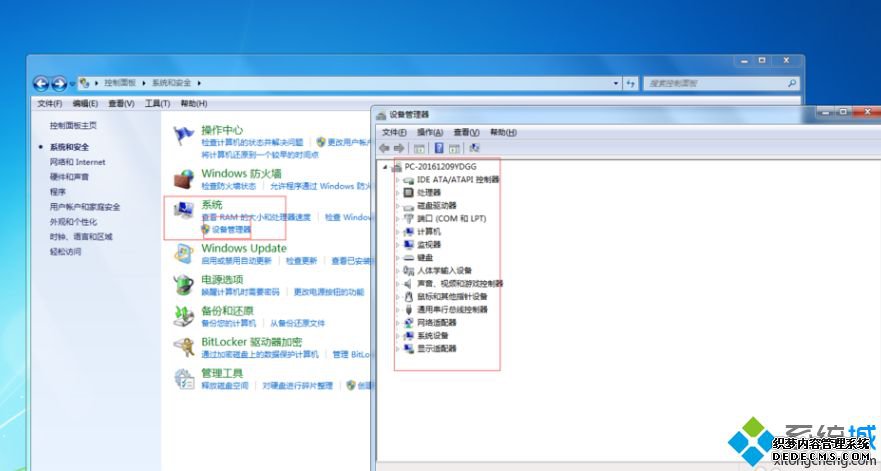This screenshot has width=881, height=471.
Task: Click the refresh button beside the address bar
Action: click(x=630, y=83)
